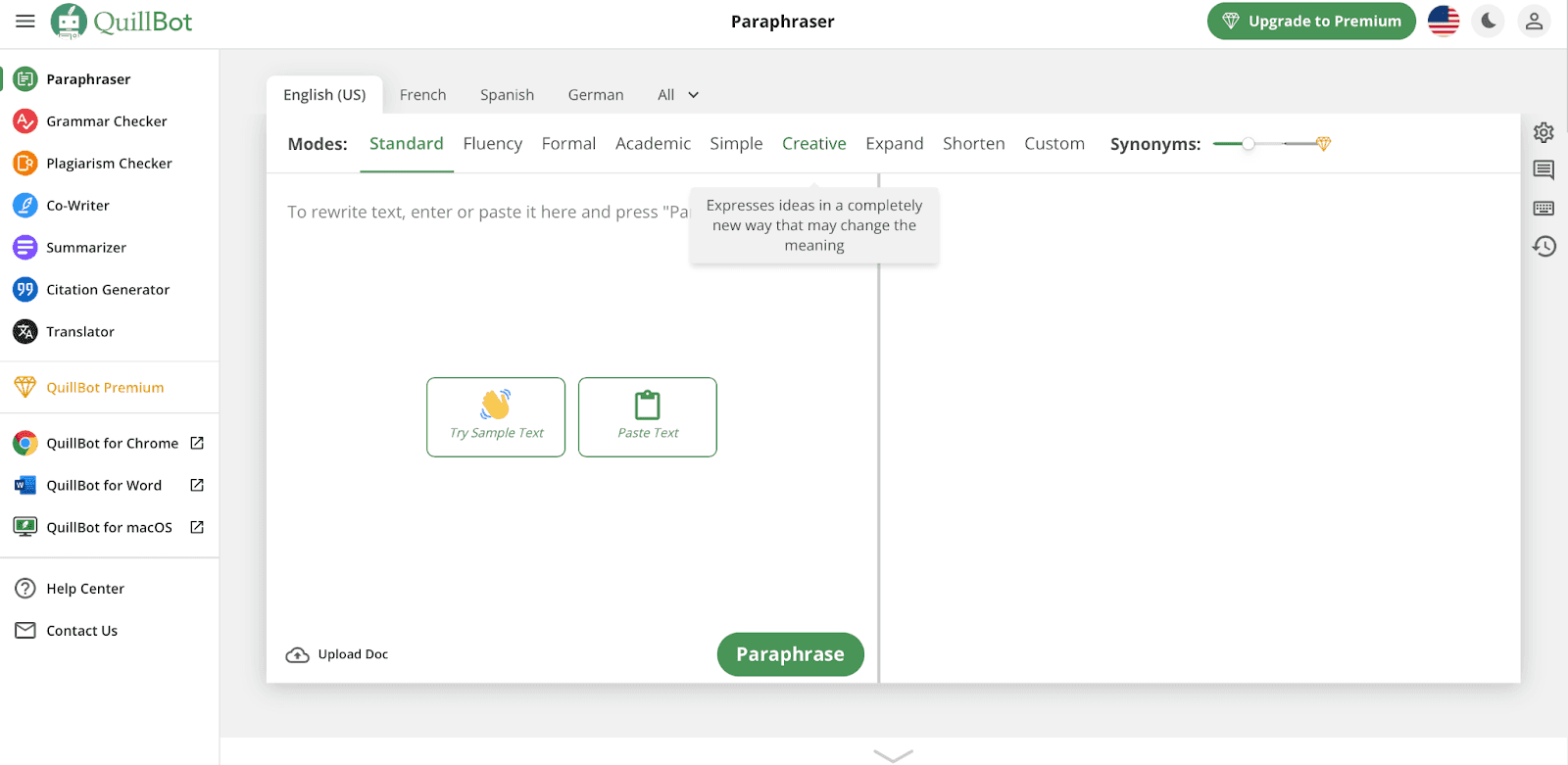The width and height of the screenshot is (1568, 765).
Task: Click the macOS monitor icon
Action: pyautogui.click(x=25, y=527)
